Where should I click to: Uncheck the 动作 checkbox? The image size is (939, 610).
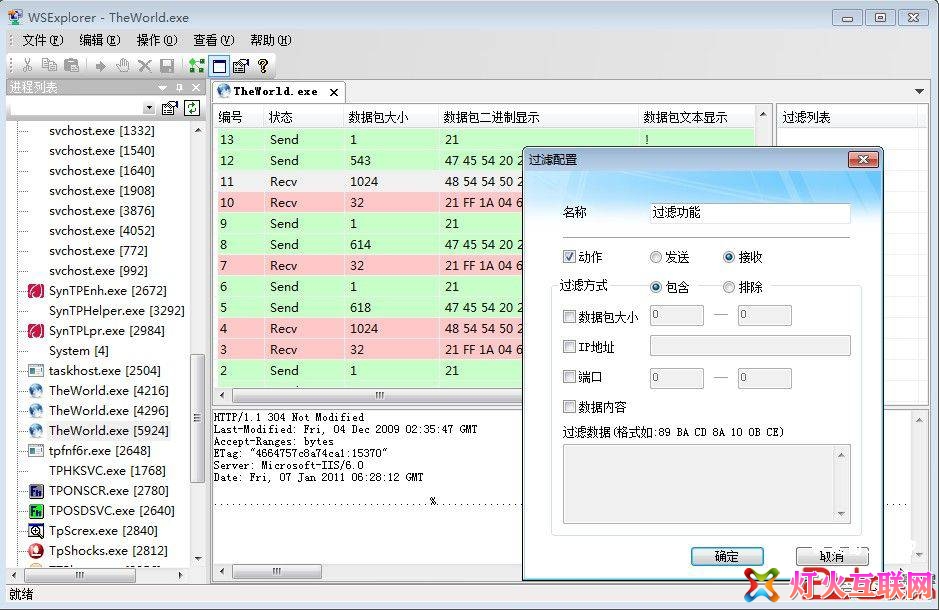click(569, 257)
